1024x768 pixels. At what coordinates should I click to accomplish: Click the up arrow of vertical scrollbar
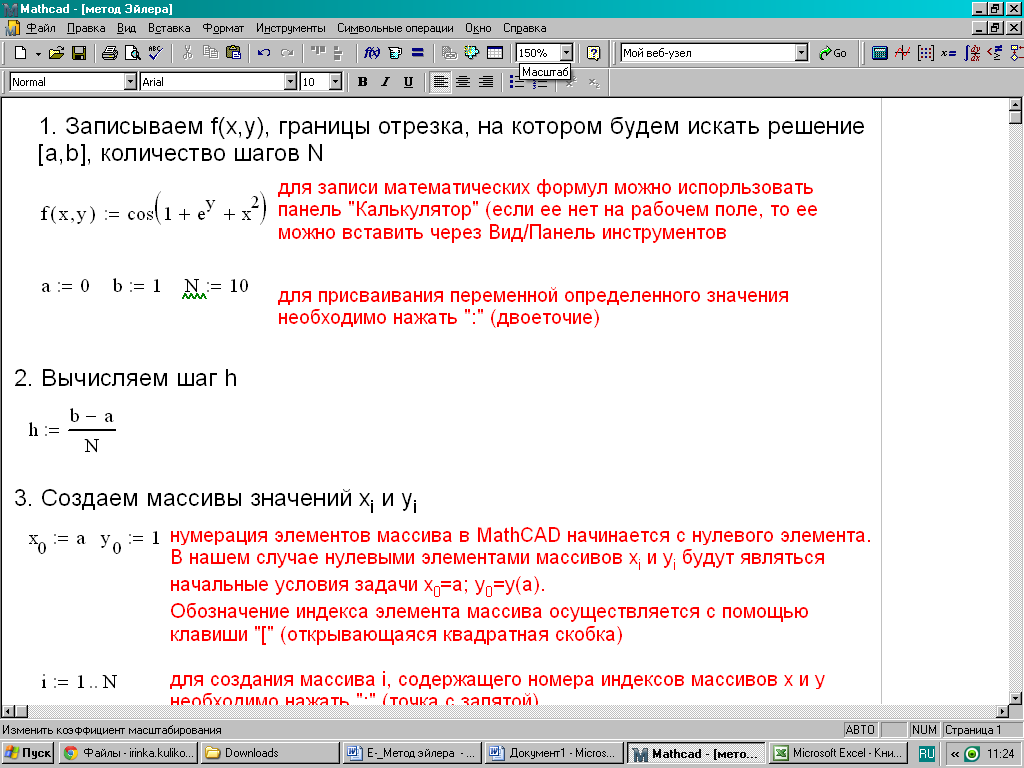tap(1016, 104)
